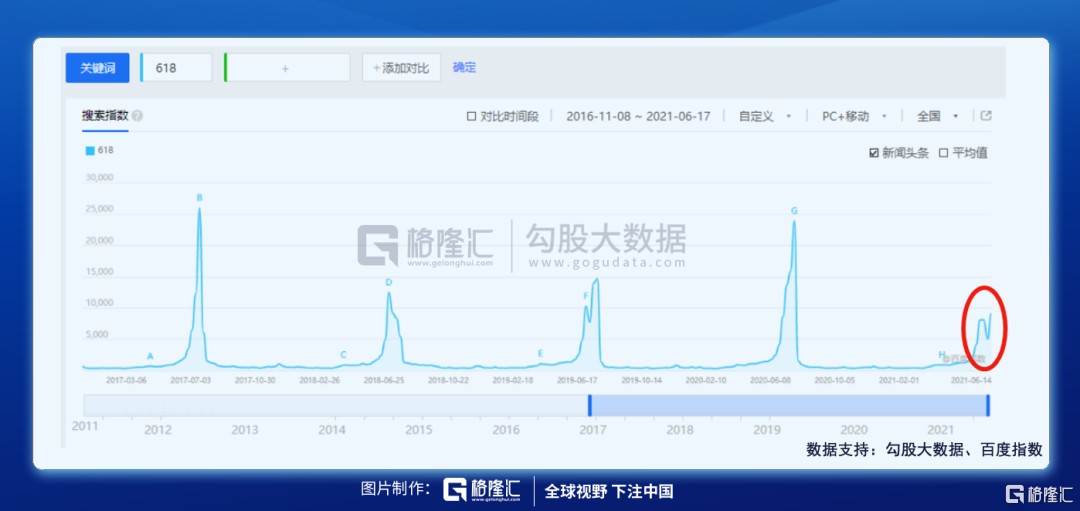Select the 618 keyword input field
This screenshot has height=511, width=1080.
[176, 68]
